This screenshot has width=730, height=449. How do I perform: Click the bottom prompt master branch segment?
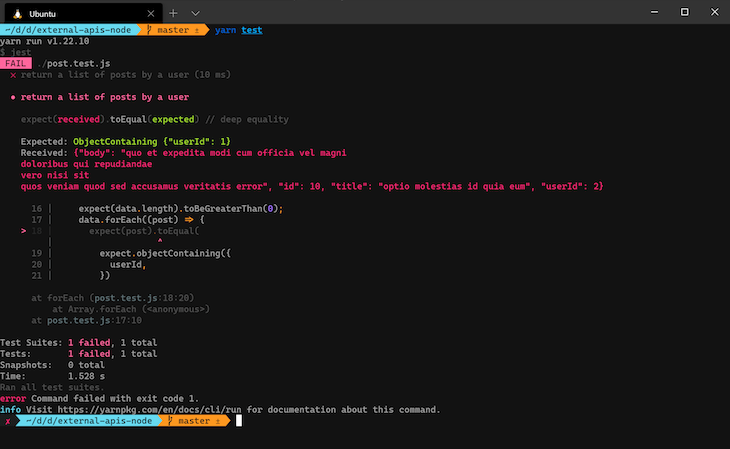(x=194, y=421)
